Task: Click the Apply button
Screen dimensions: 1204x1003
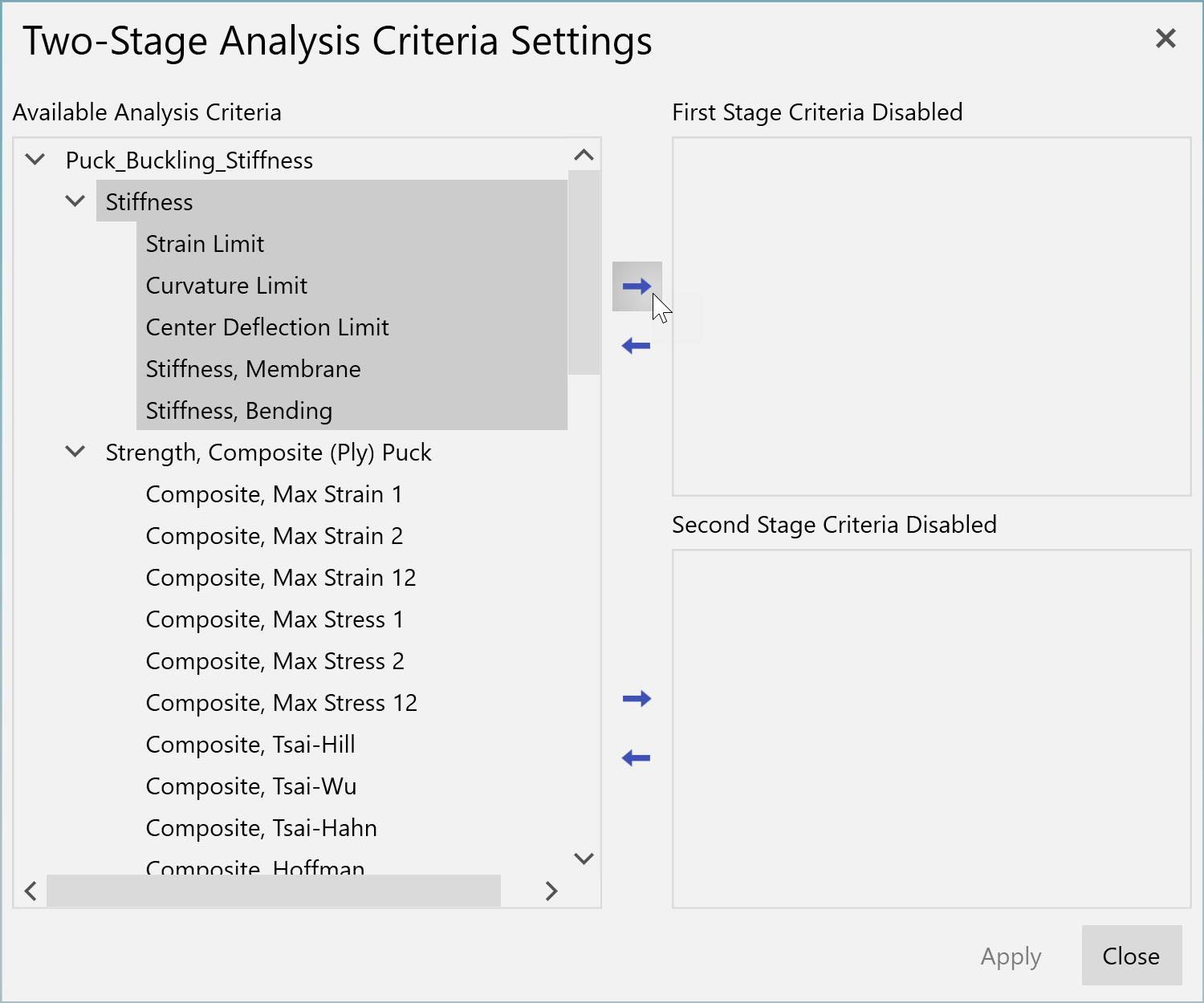Action: click(1011, 956)
